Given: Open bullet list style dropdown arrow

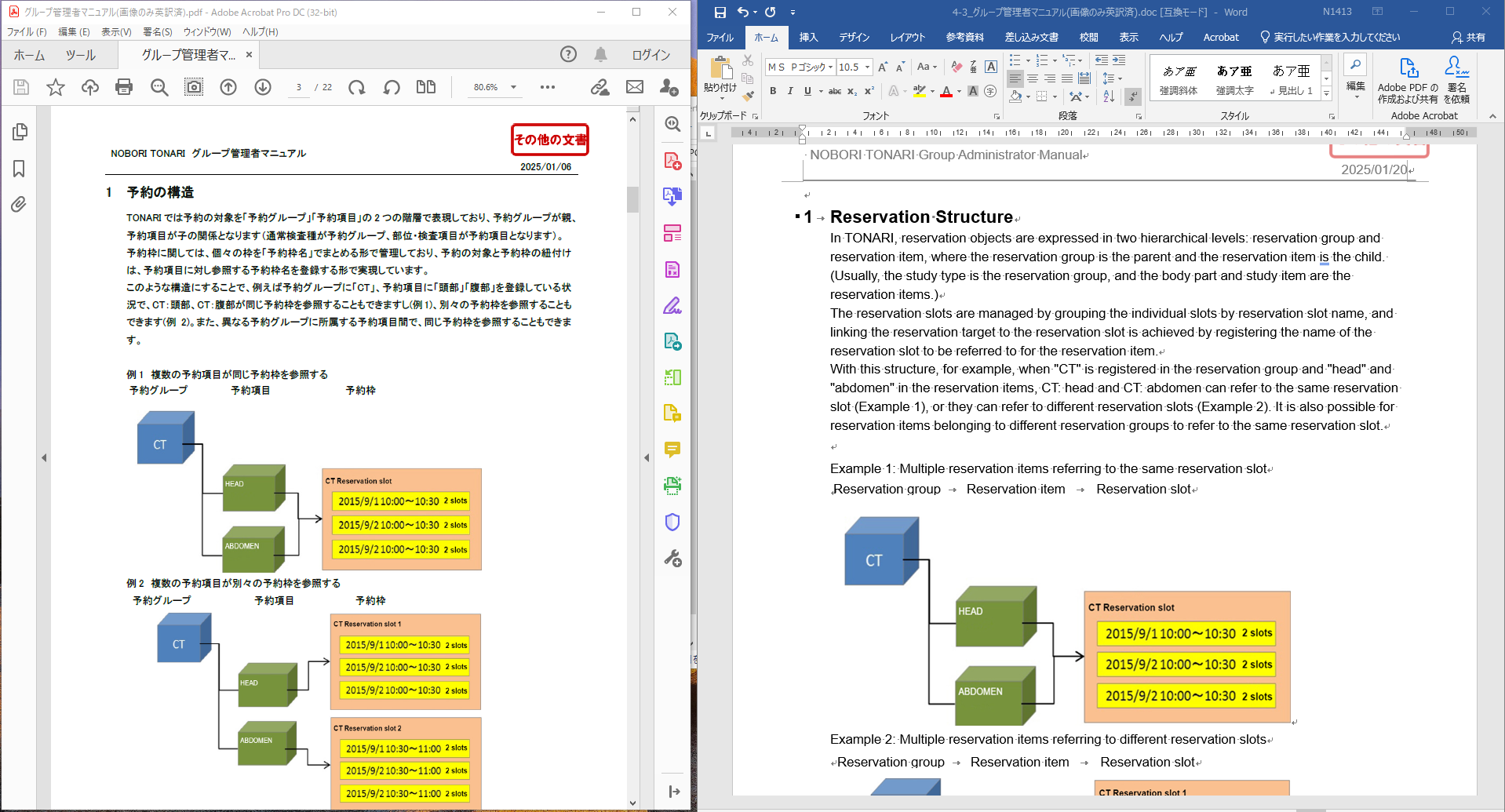Looking at the screenshot, I should (x=1028, y=60).
